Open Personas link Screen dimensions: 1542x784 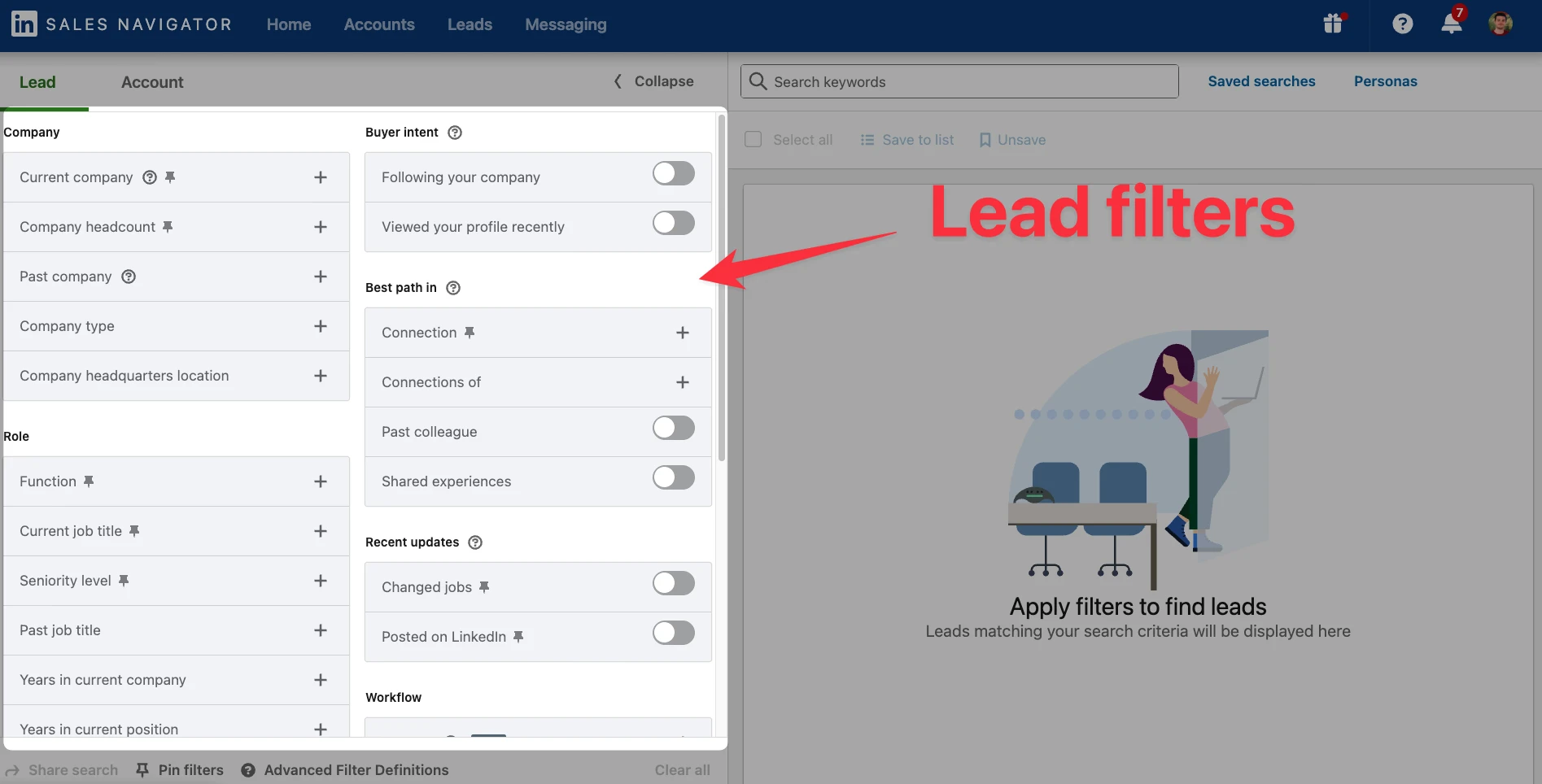tap(1385, 81)
